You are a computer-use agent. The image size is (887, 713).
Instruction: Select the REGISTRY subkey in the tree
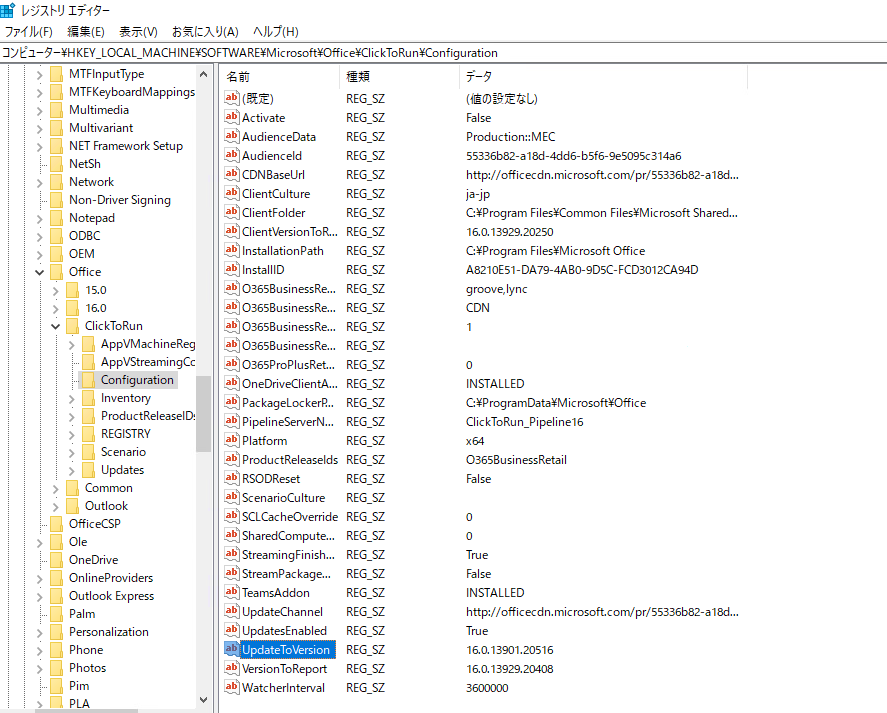[126, 433]
